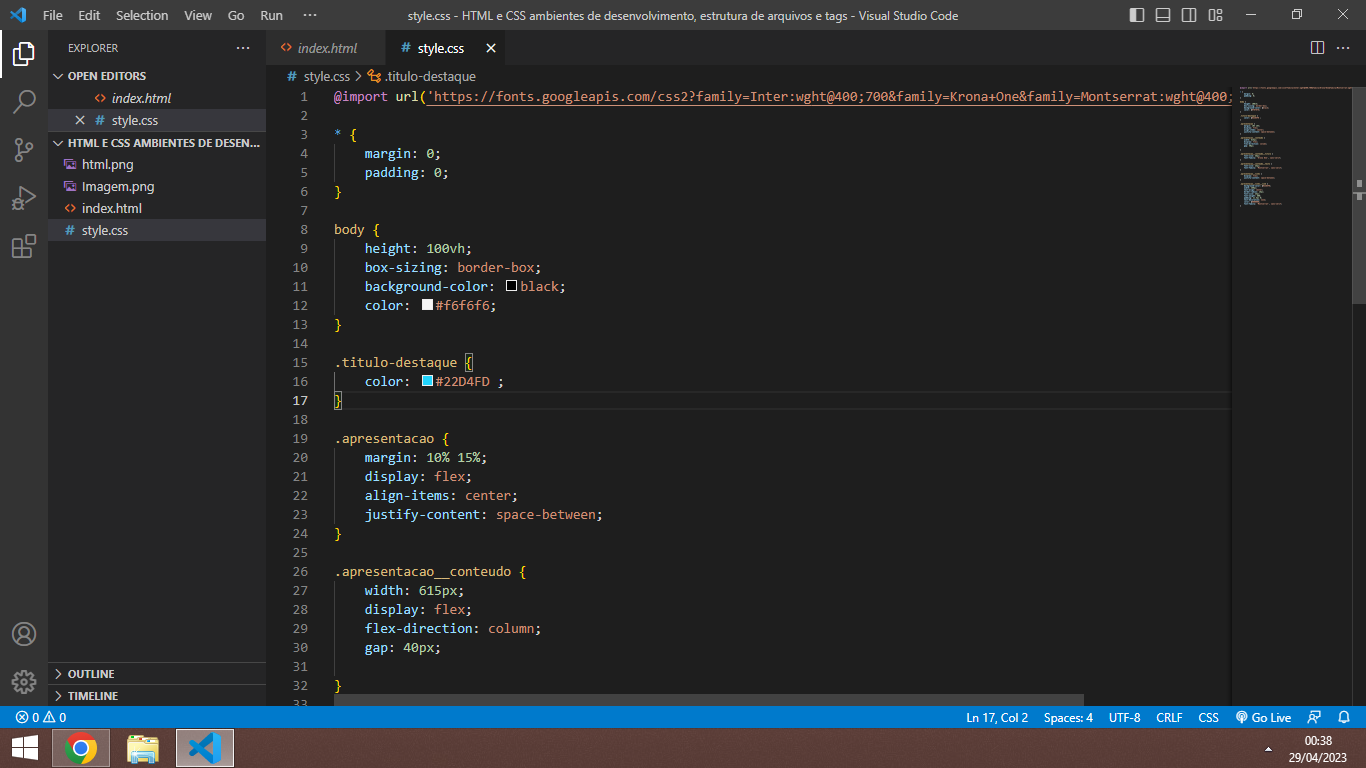Select index.html in Open Editors
The height and width of the screenshot is (768, 1366).
coord(157,98)
